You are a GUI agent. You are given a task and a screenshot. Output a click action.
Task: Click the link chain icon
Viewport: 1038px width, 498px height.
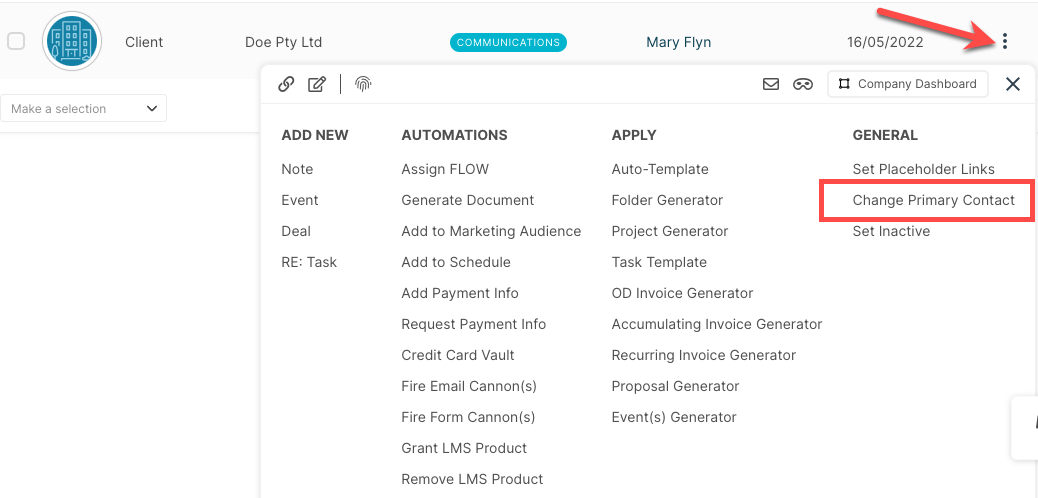tap(286, 84)
